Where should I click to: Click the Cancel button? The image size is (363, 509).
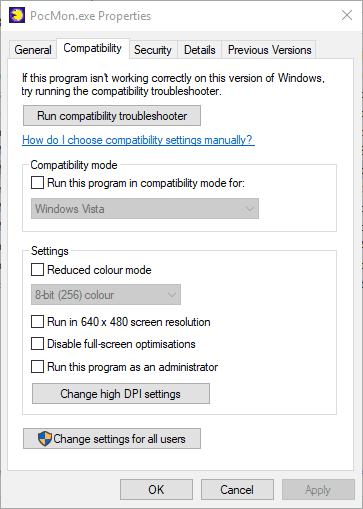tap(237, 490)
